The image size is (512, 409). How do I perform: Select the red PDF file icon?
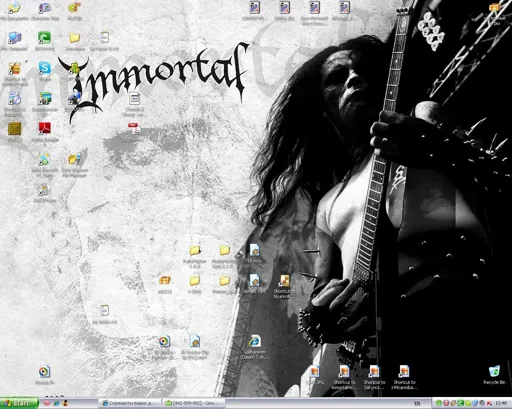point(134,128)
